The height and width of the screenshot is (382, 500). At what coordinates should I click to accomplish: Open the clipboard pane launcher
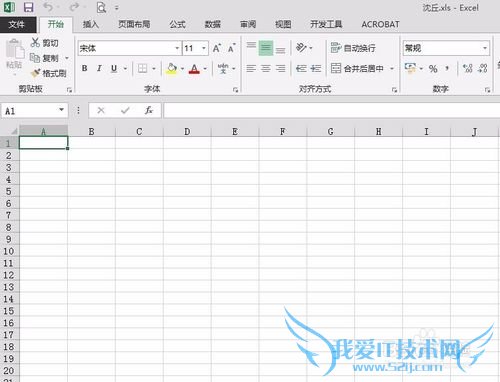point(69,89)
